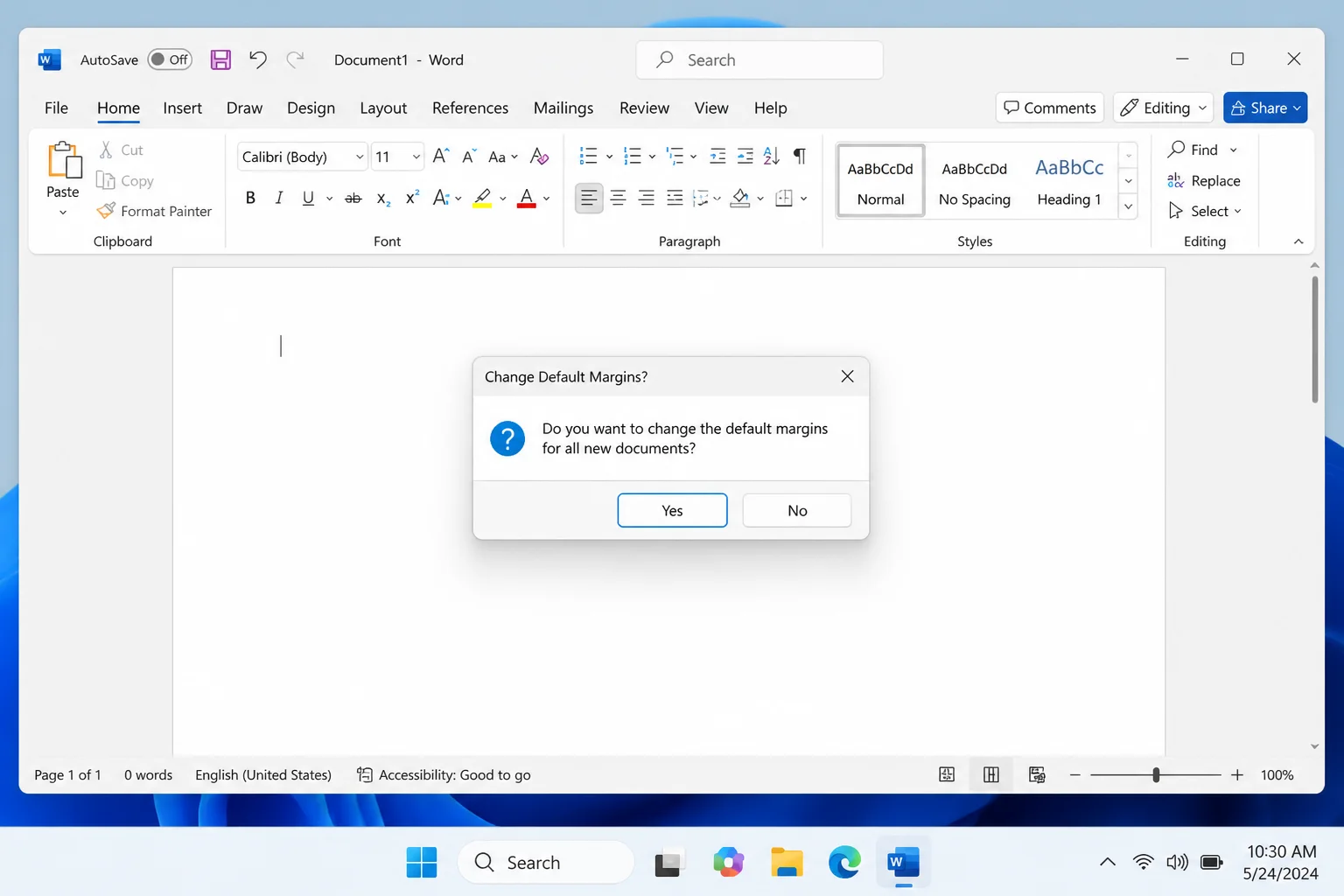
Task: Toggle the AutoSave switch
Action: click(x=170, y=59)
